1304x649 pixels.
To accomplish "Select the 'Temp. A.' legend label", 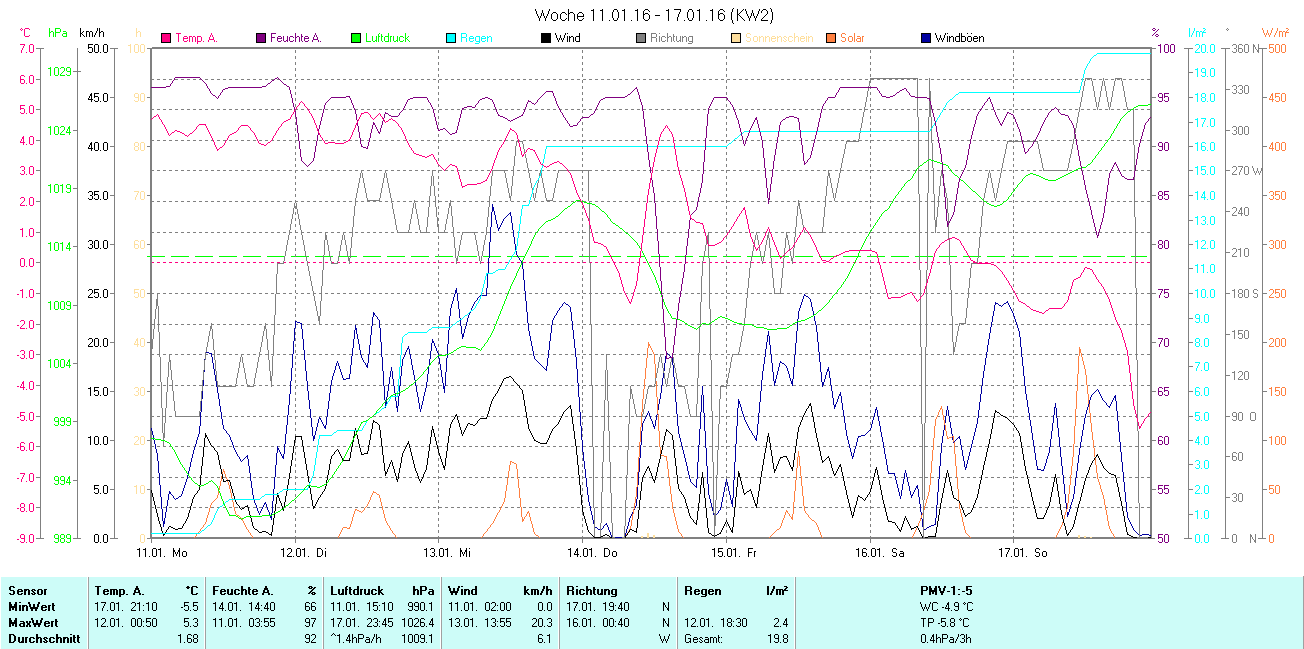I will [x=196, y=38].
